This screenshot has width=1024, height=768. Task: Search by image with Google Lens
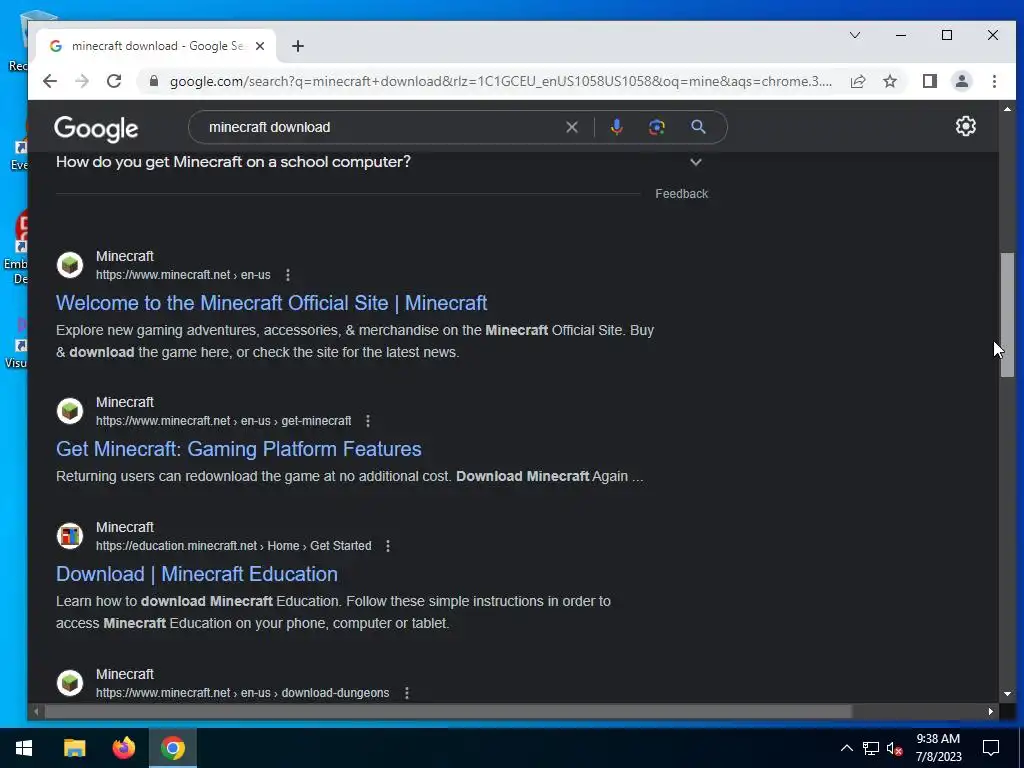point(656,127)
